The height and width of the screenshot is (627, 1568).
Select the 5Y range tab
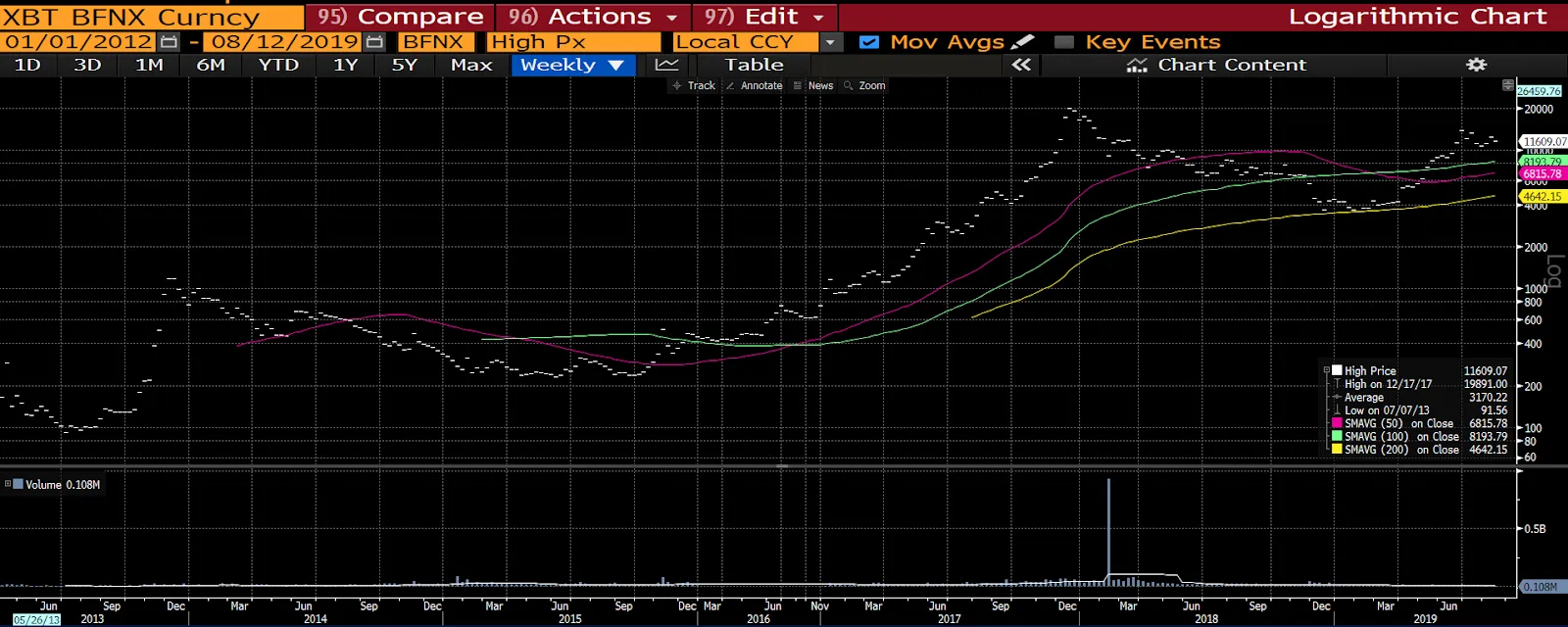pyautogui.click(x=405, y=65)
